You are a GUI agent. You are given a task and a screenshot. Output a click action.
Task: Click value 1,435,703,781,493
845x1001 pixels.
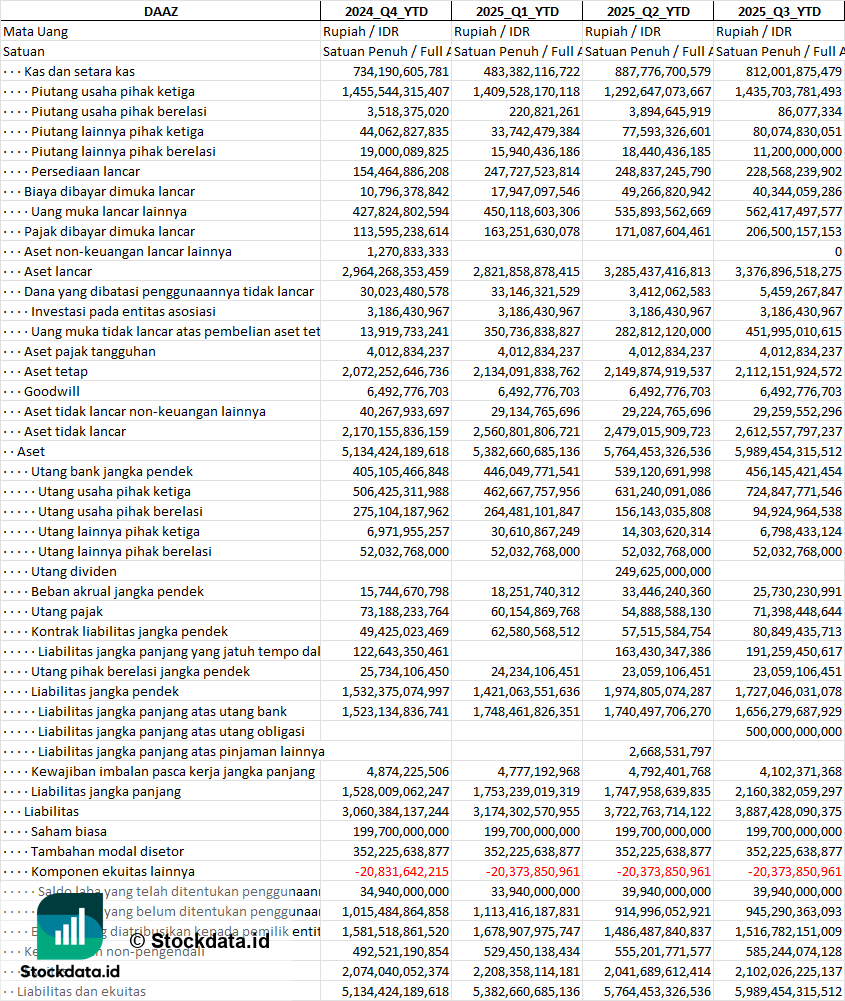coord(788,91)
